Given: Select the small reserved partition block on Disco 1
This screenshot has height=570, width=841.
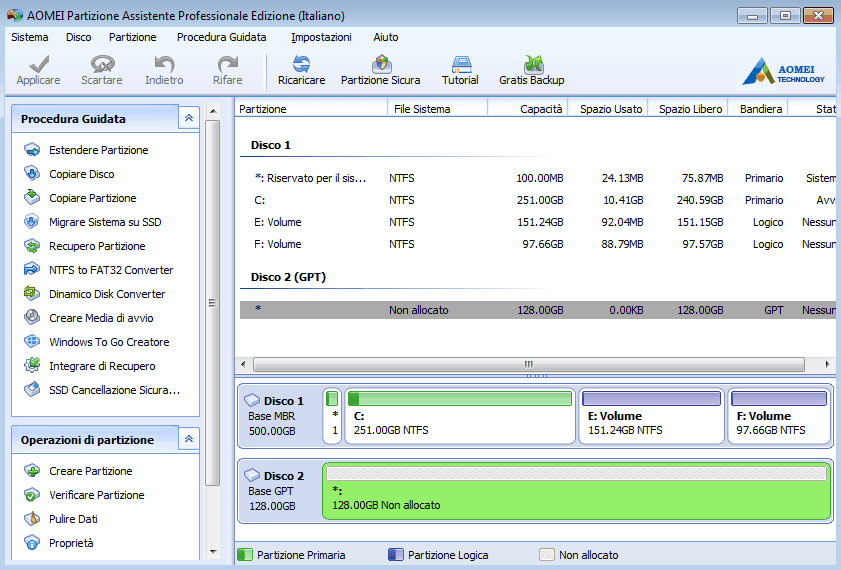Looking at the screenshot, I should (x=332, y=416).
